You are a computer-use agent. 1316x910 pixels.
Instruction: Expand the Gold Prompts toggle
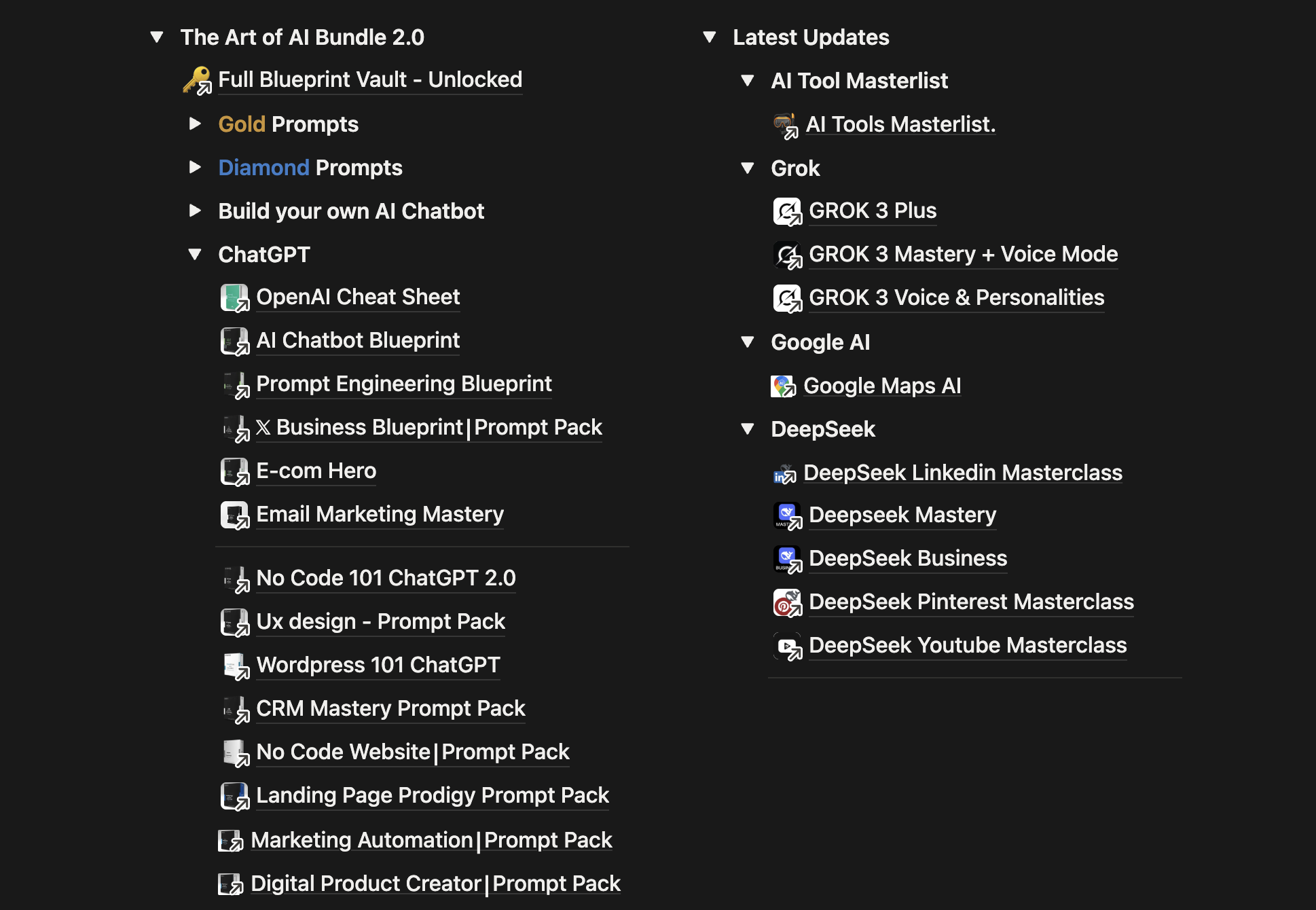point(195,124)
